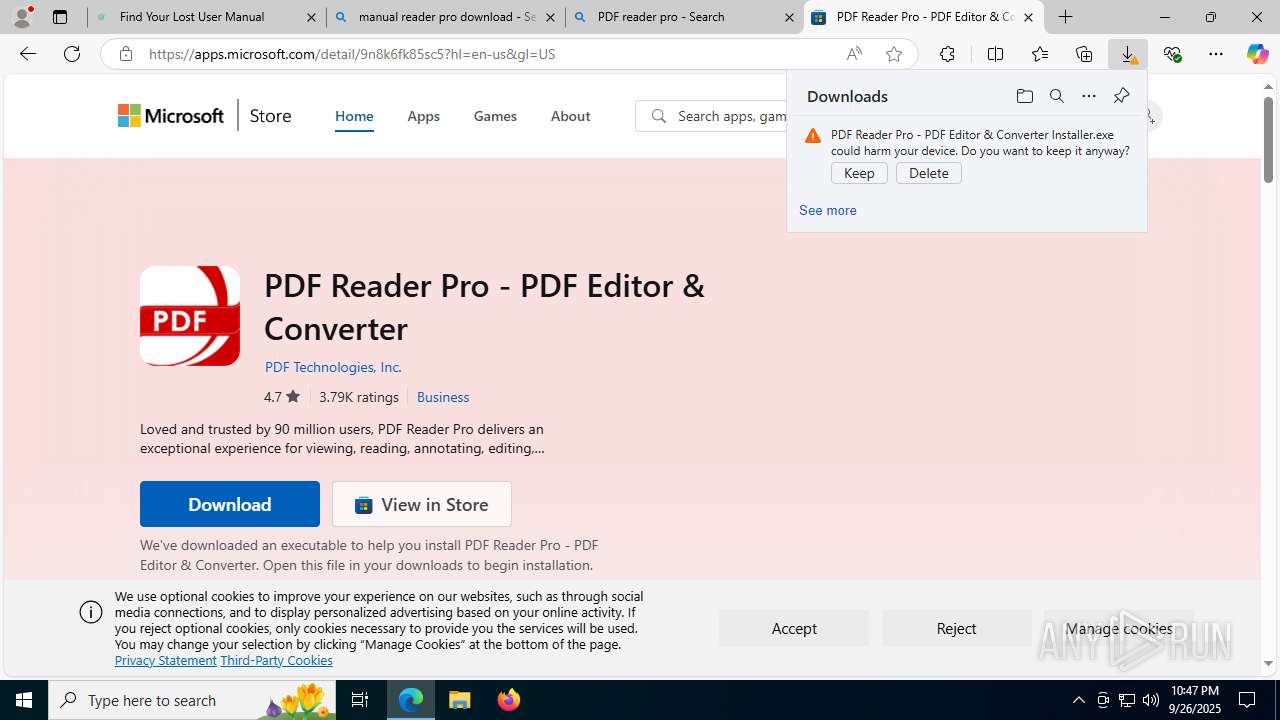View site information lock icon
The image size is (1280, 720).
(x=125, y=54)
